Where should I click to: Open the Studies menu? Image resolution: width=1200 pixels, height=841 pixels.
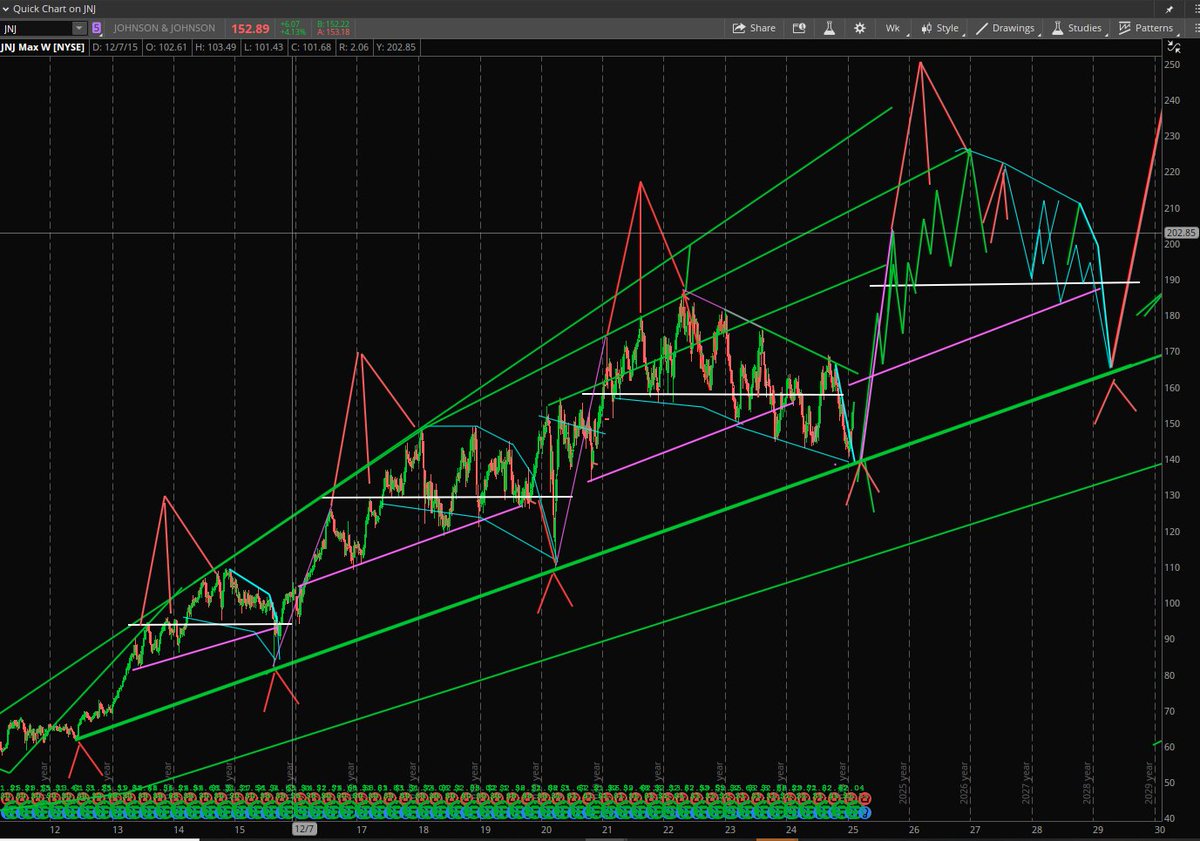[x=1076, y=28]
